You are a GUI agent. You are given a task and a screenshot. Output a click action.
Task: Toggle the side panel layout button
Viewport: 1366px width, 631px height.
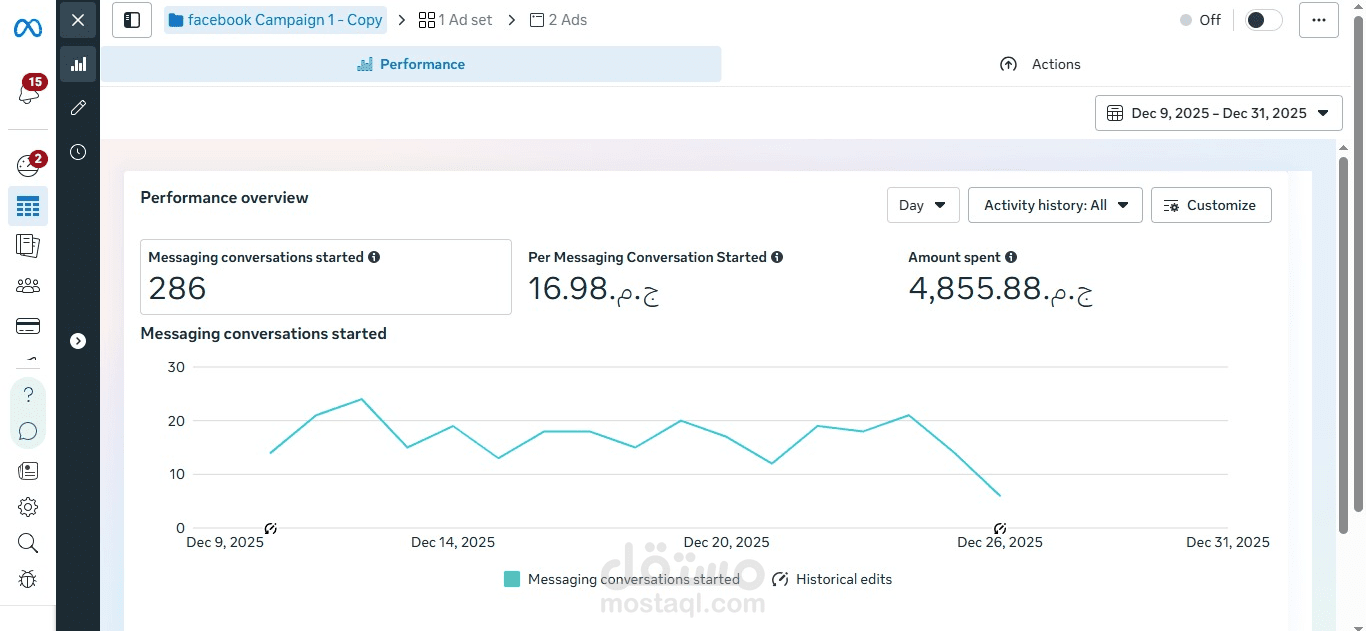132,20
